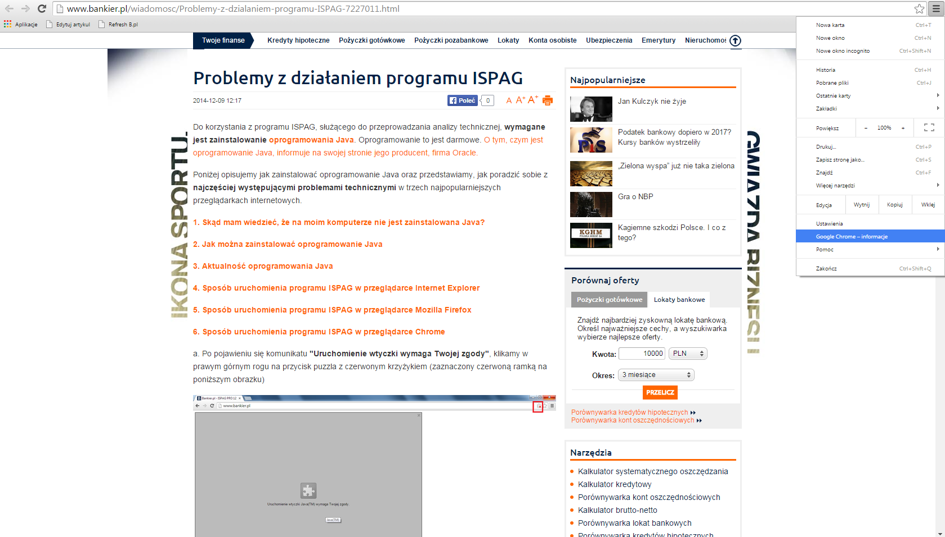Click Wklej in the edit row
The height and width of the screenshot is (537, 945).
click(928, 205)
